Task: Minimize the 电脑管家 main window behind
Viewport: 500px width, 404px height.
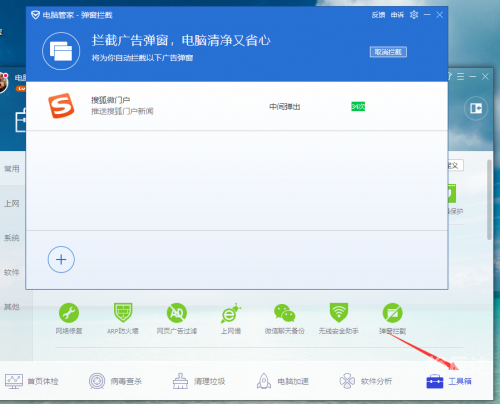Action: [x=473, y=77]
